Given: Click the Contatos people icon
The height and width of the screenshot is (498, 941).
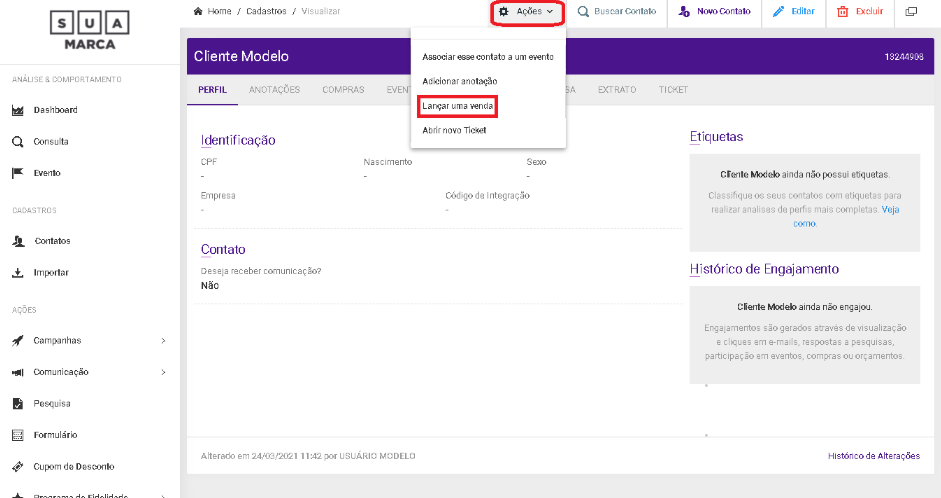Looking at the screenshot, I should click(18, 241).
